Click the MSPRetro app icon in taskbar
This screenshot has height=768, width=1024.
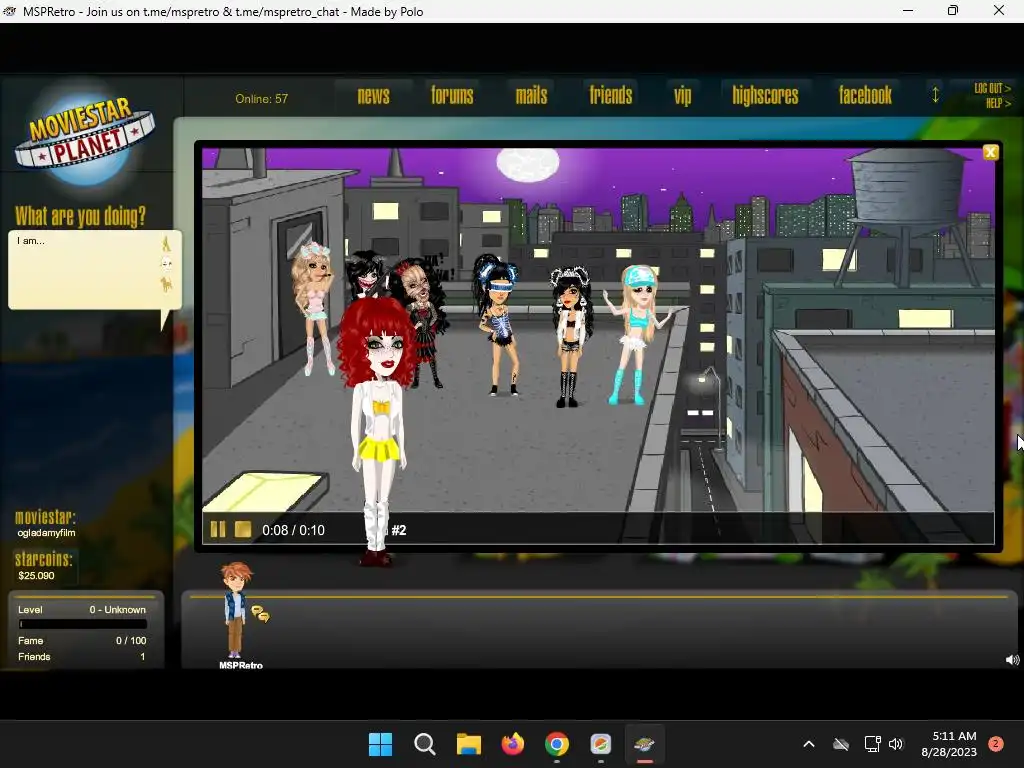pyautogui.click(x=645, y=744)
